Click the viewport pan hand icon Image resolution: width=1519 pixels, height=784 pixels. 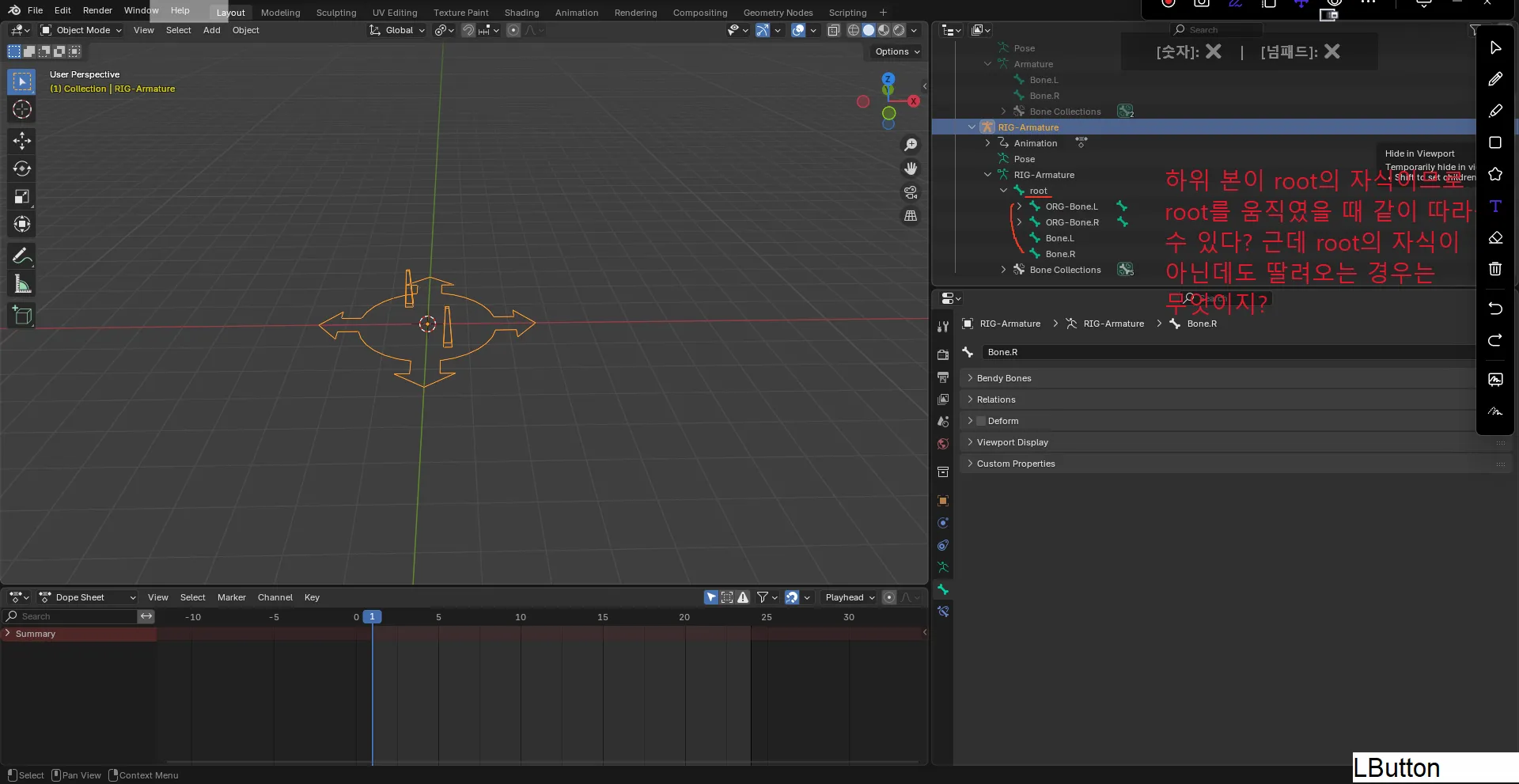point(911,169)
